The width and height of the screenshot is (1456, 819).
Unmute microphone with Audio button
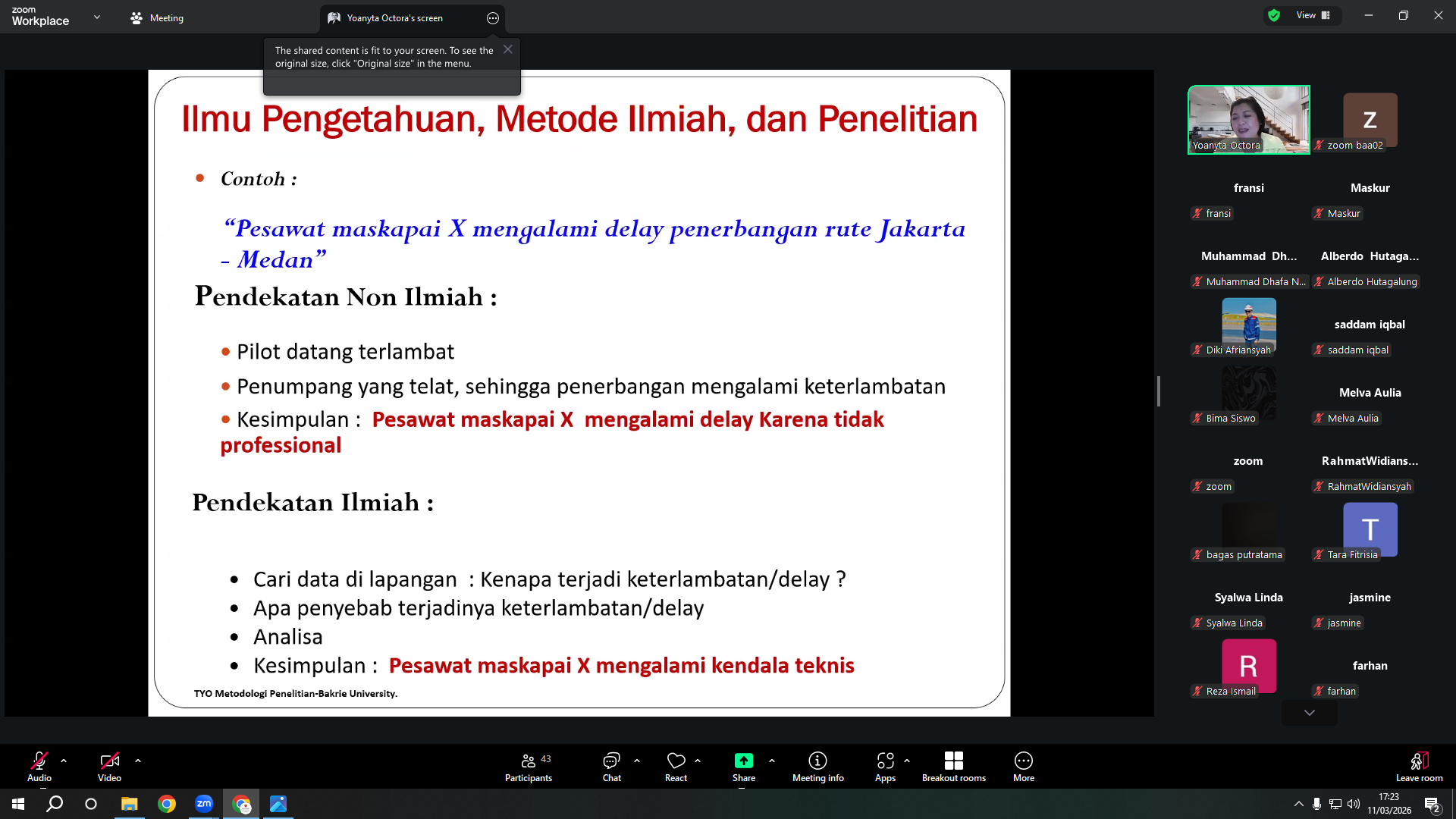click(39, 766)
